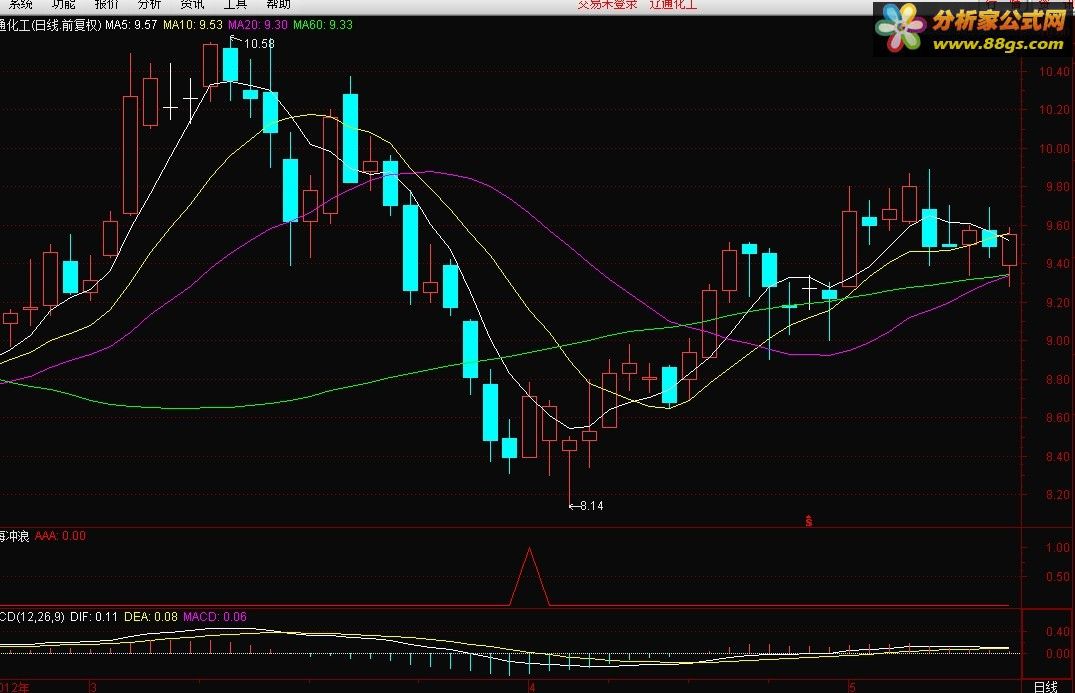Click the month 5 timeline marker

[x=852, y=687]
